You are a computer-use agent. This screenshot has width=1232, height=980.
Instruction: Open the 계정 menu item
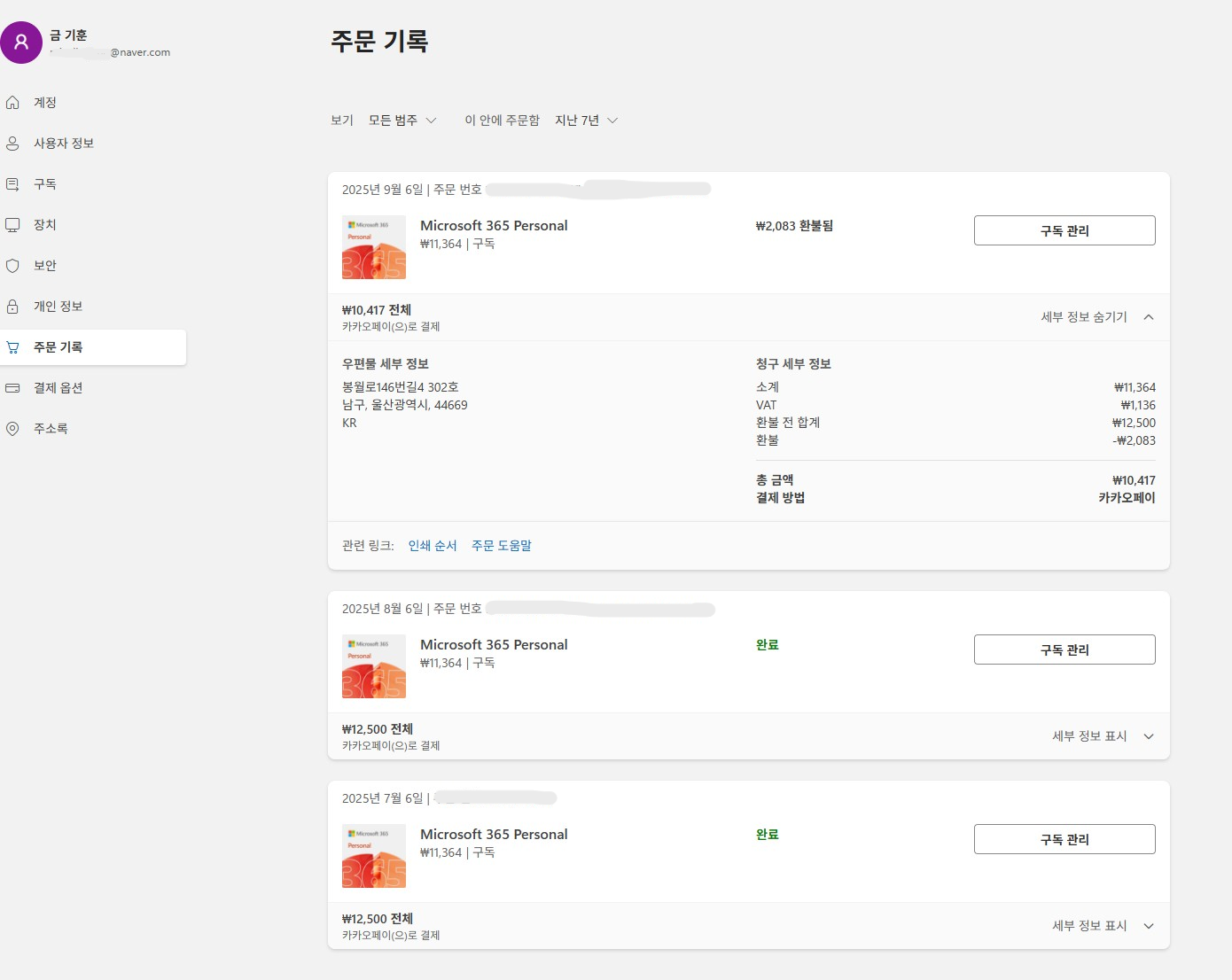(93, 103)
